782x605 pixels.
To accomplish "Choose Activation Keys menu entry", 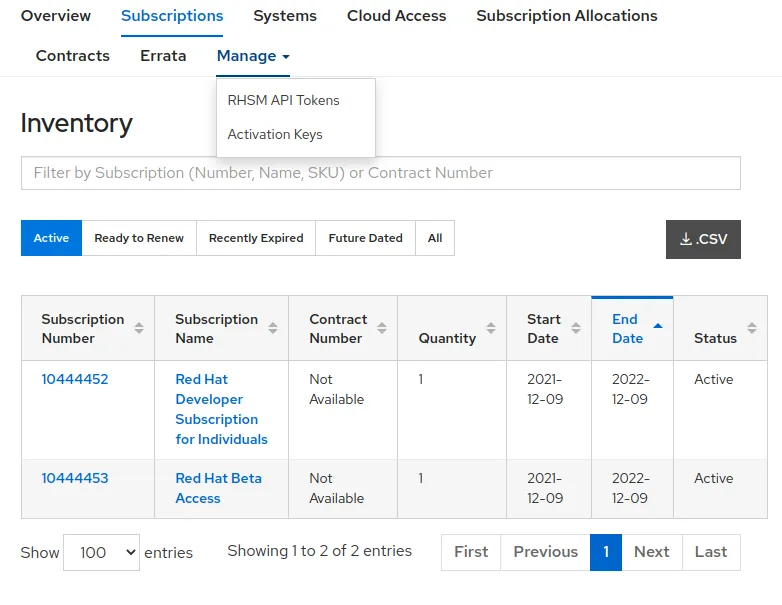I will pyautogui.click(x=275, y=135).
